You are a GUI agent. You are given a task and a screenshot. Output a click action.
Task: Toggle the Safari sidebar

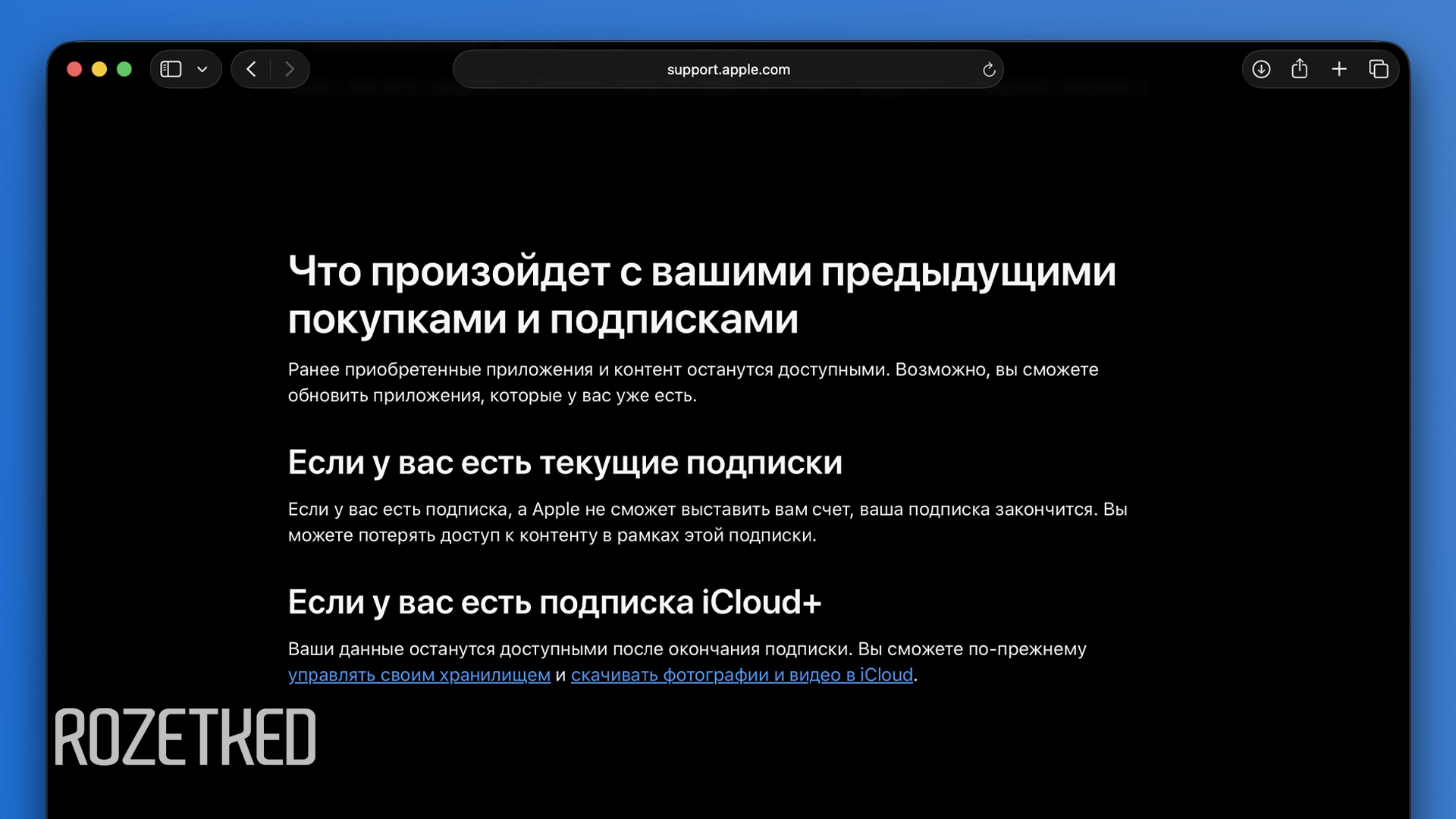[171, 69]
